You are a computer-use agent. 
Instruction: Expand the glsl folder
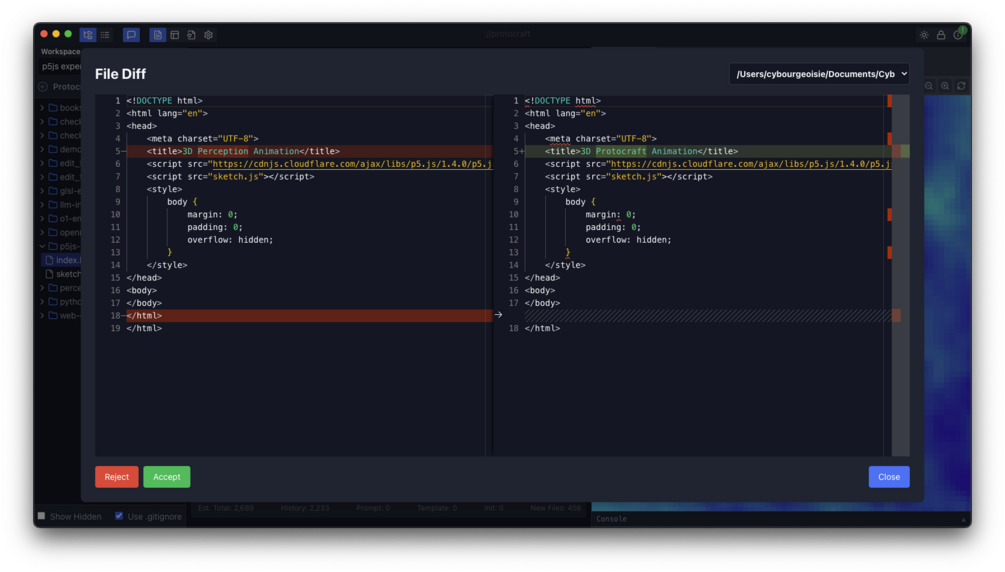pos(42,190)
